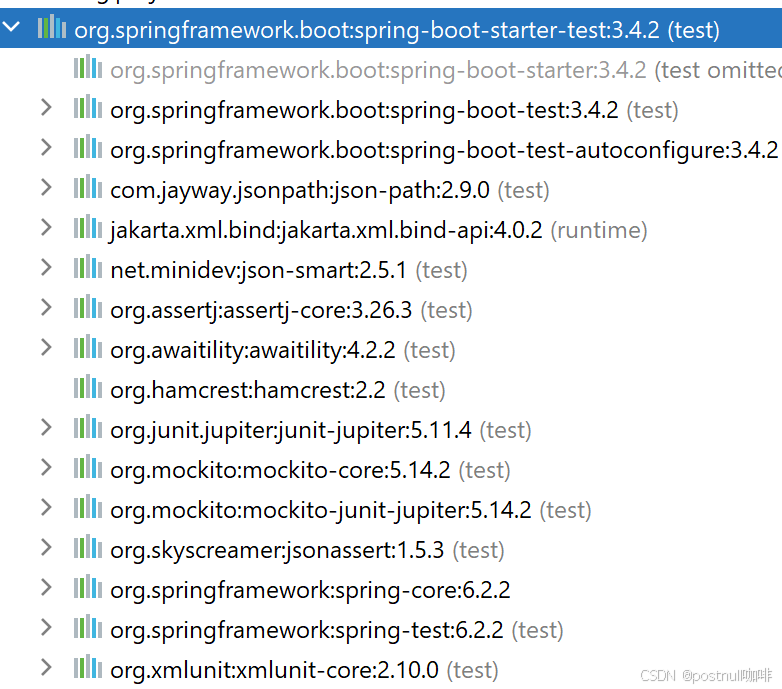Select org.springframework:spring-test:6.2.2 text
The height and width of the screenshot is (689, 782).
[307, 630]
